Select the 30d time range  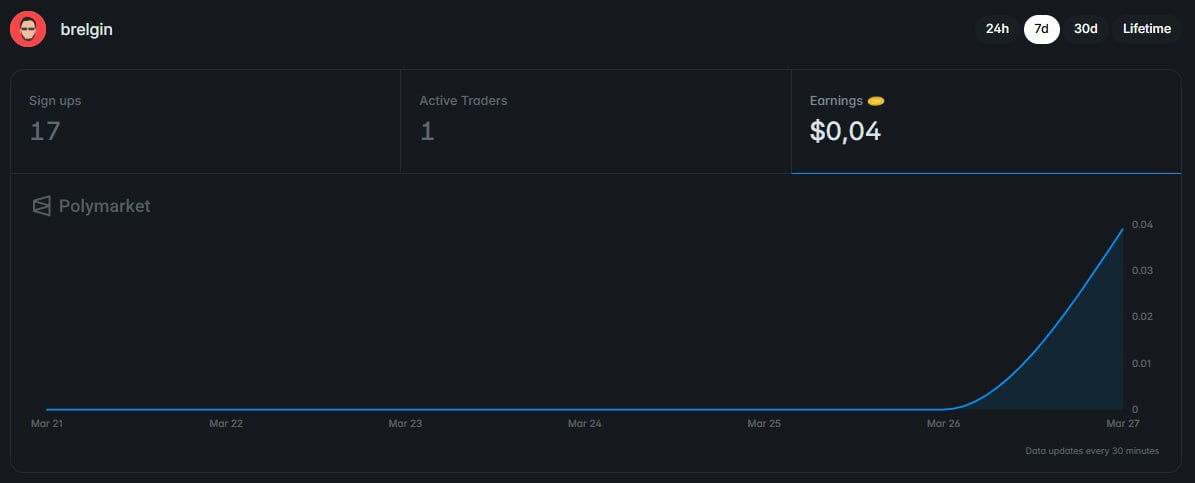point(1085,29)
